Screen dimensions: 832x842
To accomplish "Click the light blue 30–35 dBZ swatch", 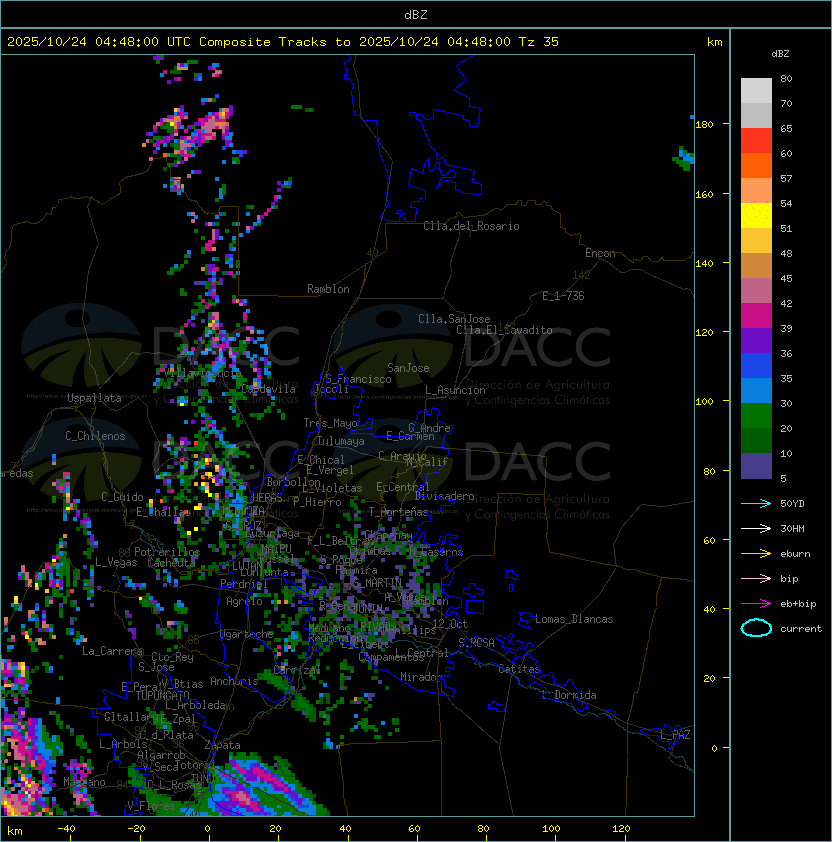I will [756, 391].
